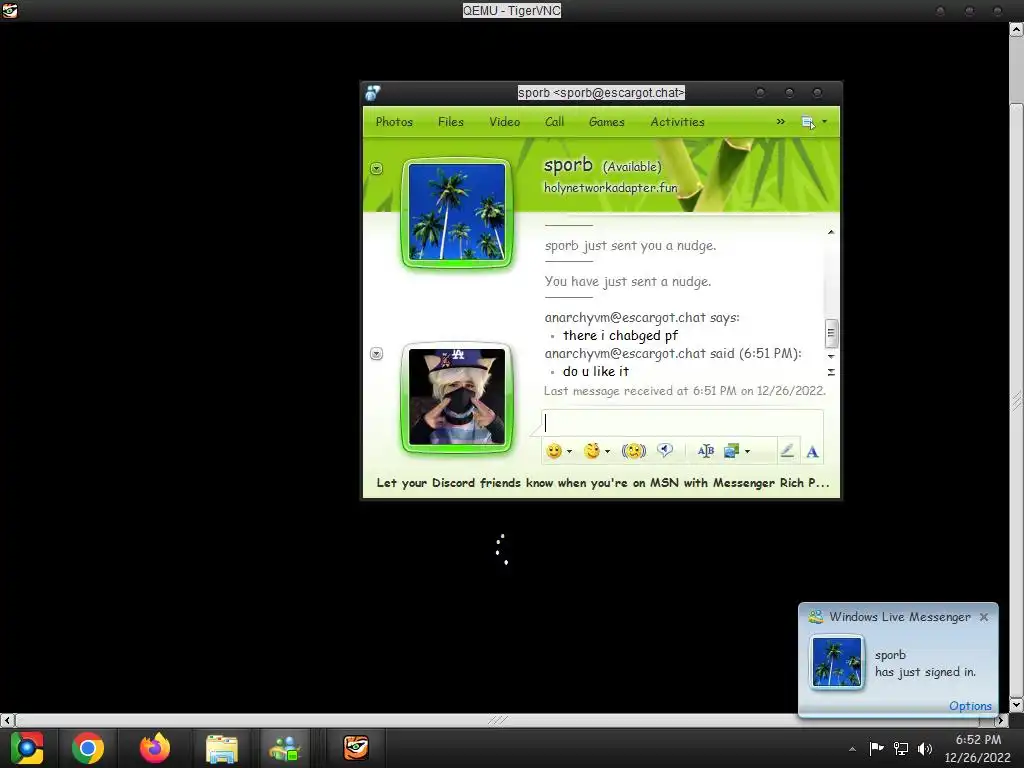Screen dimensions: 1024x768
Task: Open Options link in sign-in notification
Action: pos(970,706)
